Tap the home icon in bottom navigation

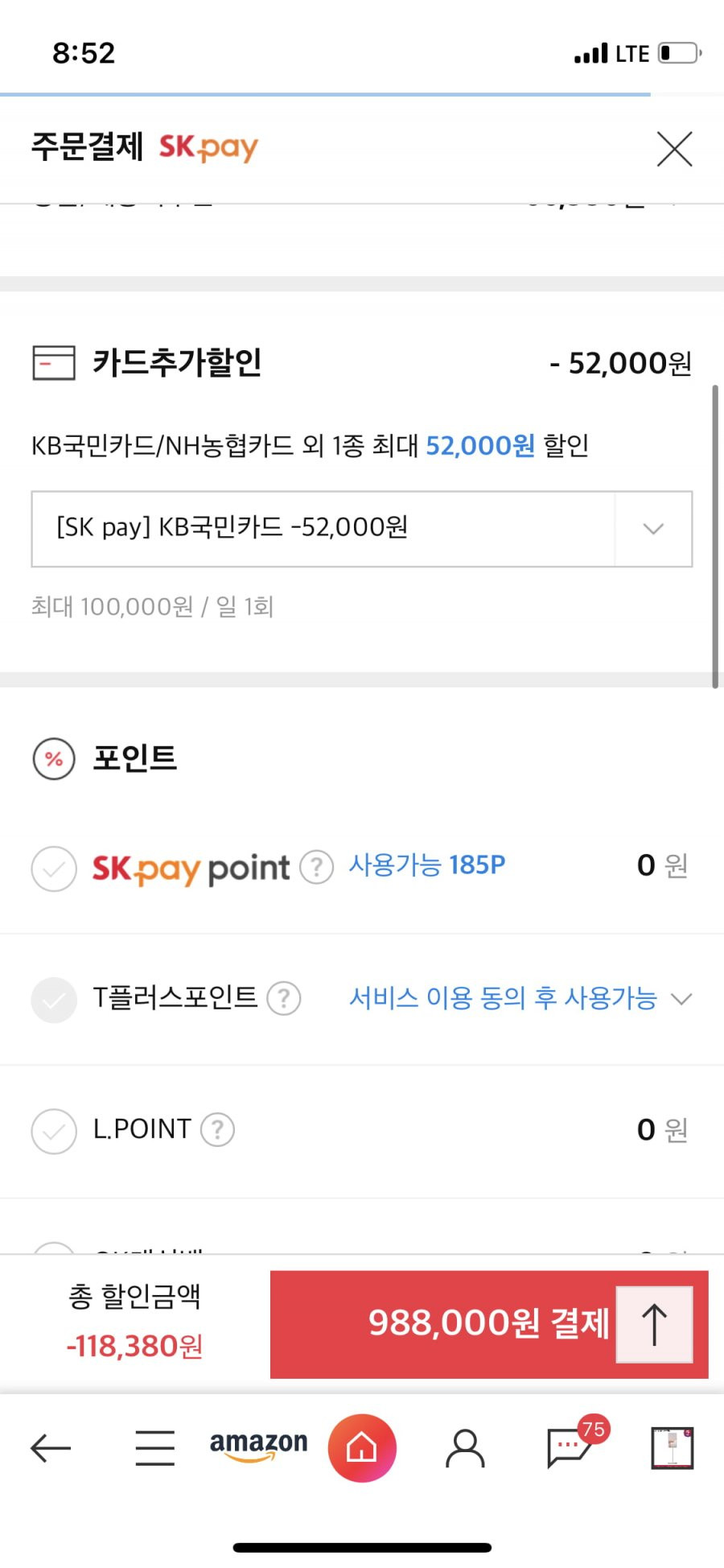click(x=362, y=1448)
